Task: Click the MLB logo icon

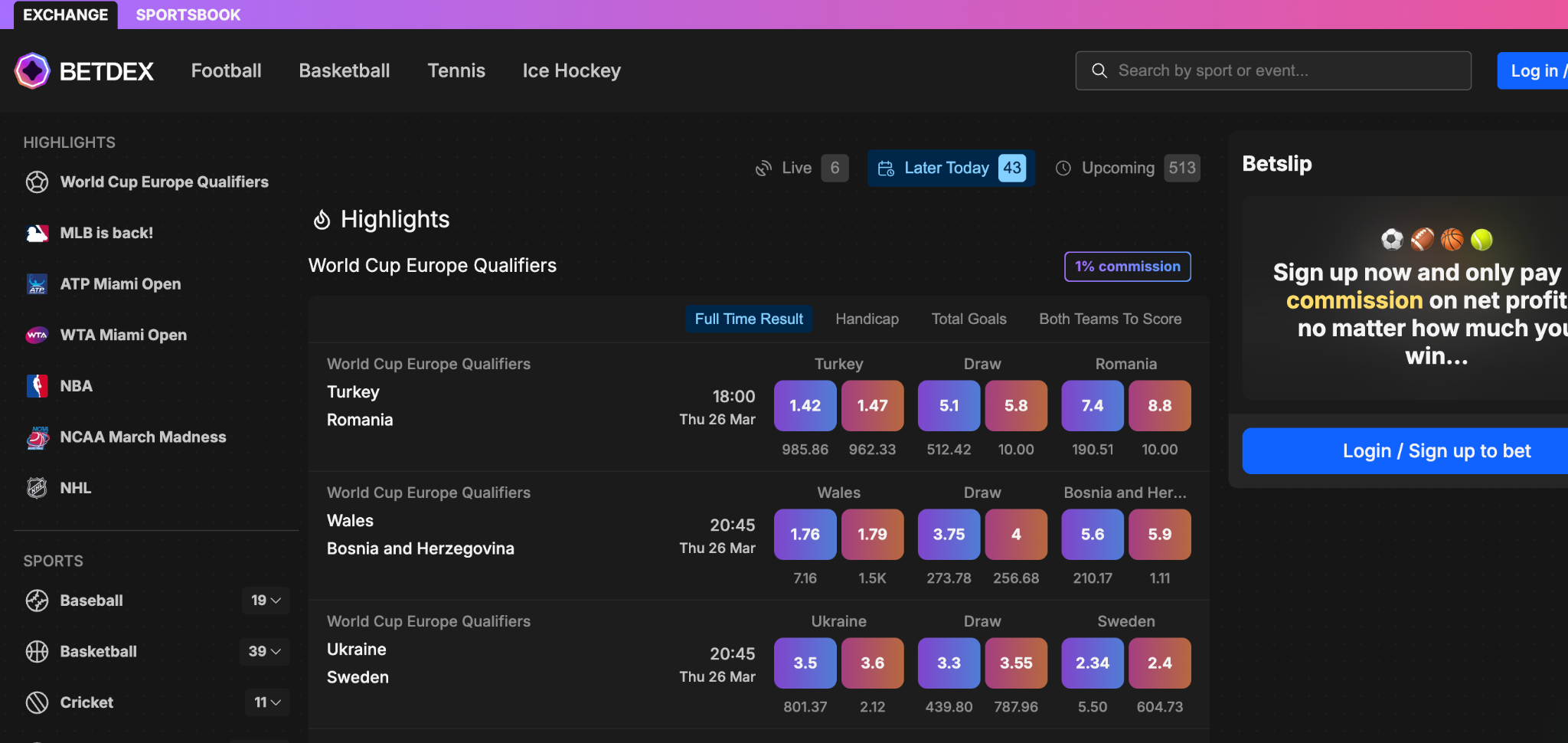Action: point(37,233)
